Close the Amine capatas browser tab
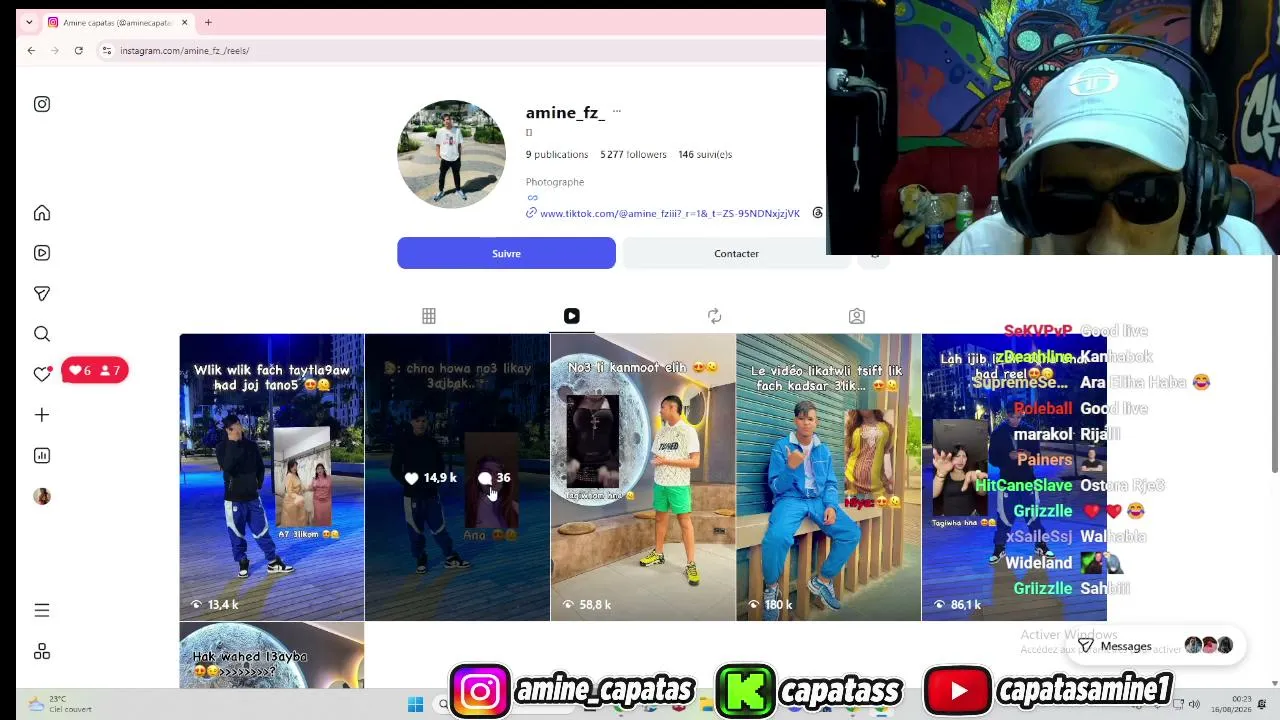 click(184, 22)
